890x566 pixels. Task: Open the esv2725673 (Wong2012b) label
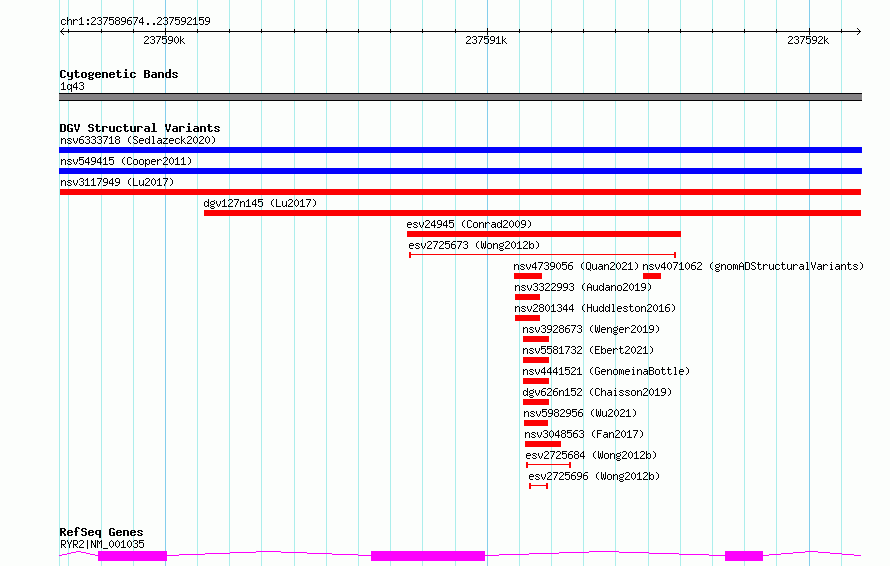474,245
